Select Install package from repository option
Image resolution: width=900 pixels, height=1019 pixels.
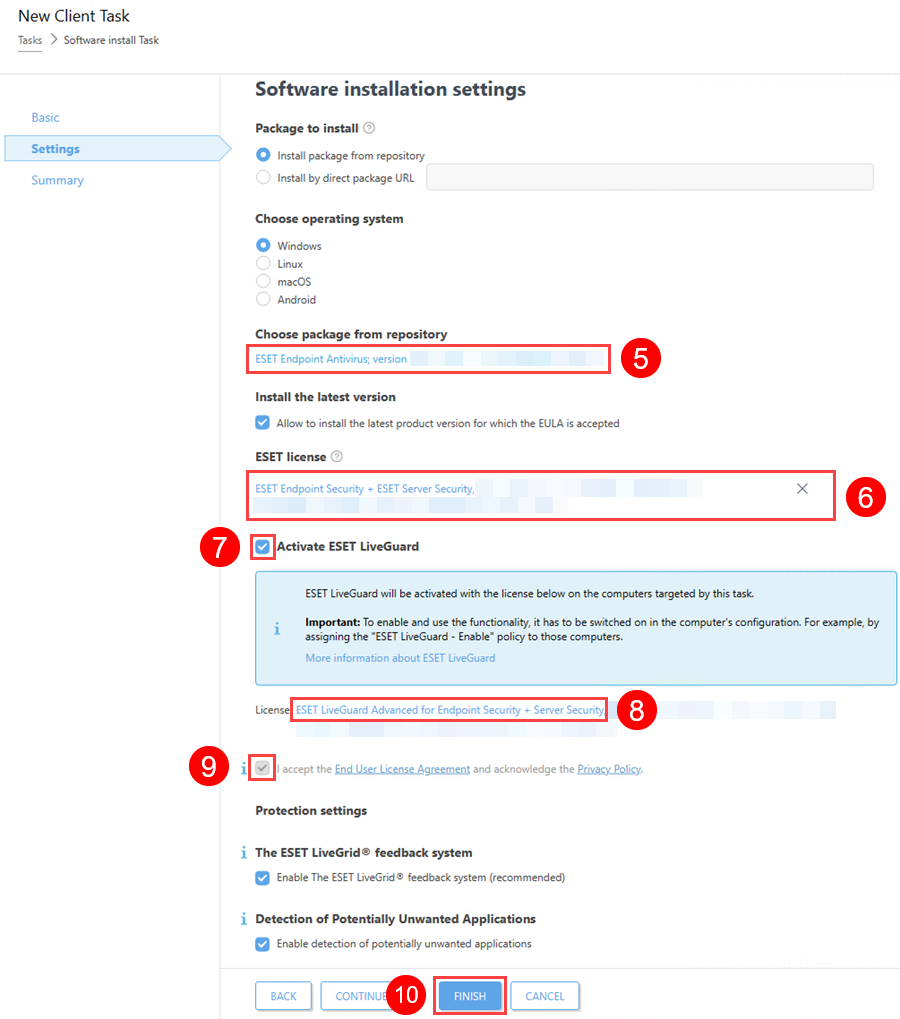click(263, 155)
